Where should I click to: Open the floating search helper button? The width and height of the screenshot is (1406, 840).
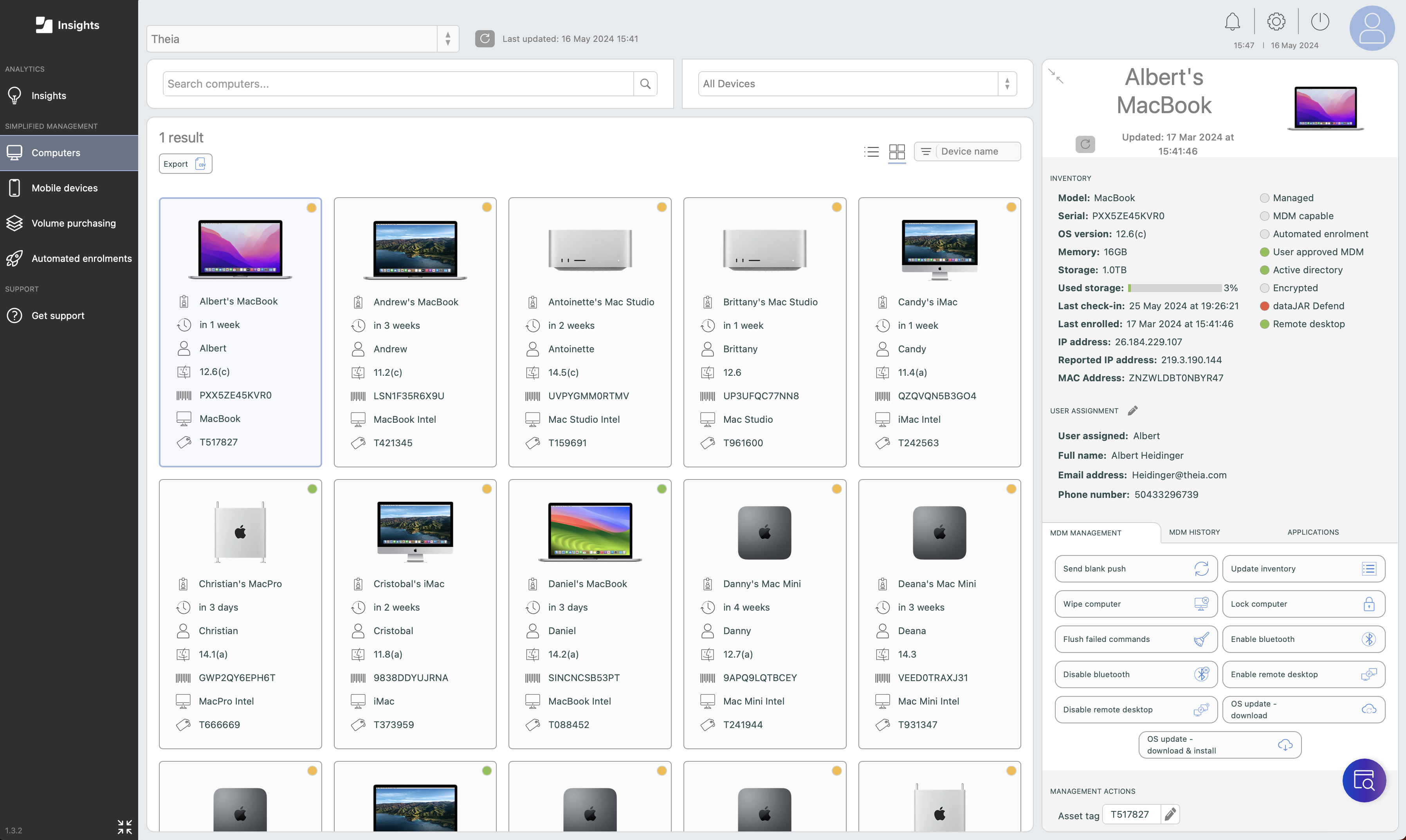coord(1364,780)
